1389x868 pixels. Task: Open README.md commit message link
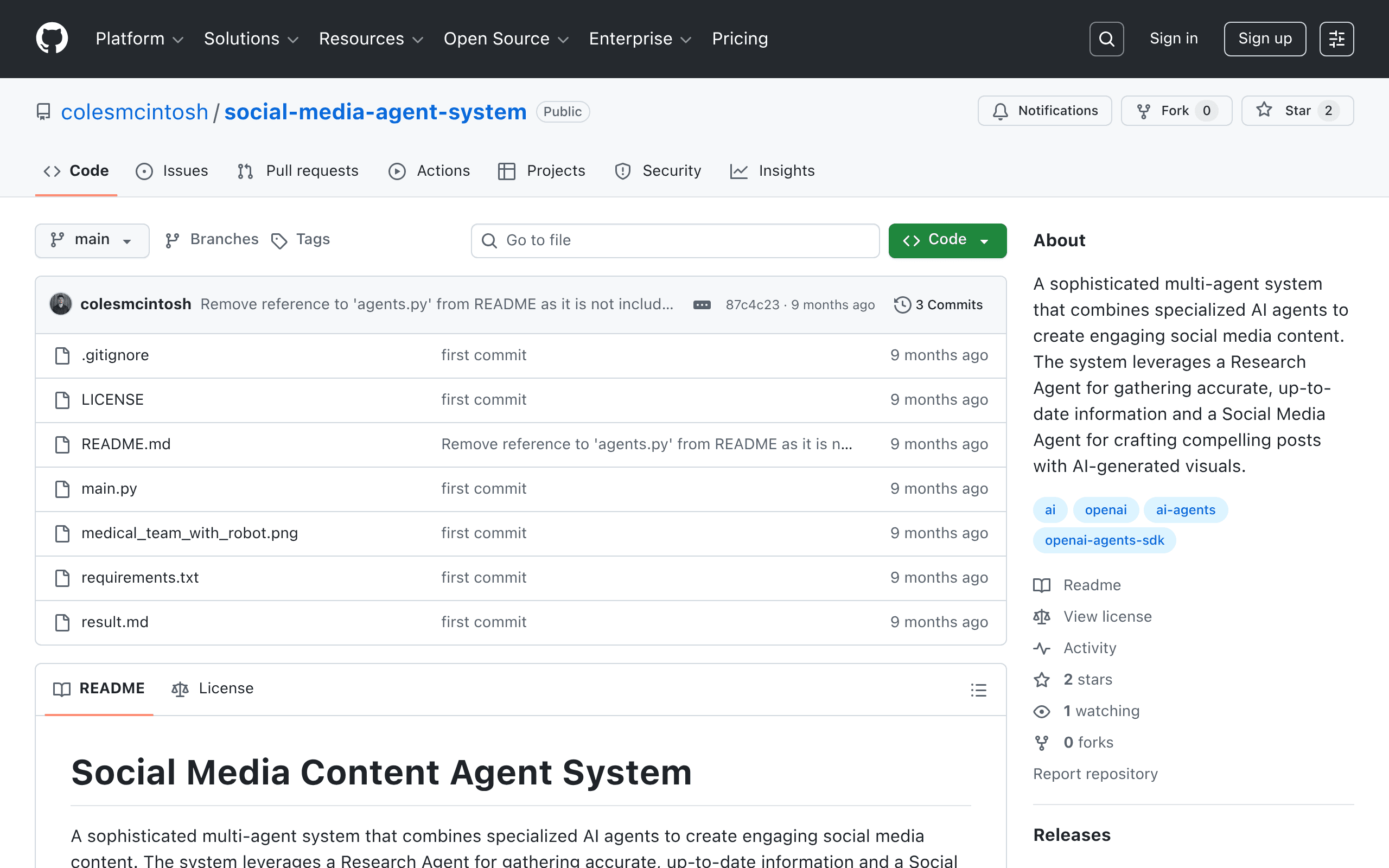click(646, 444)
